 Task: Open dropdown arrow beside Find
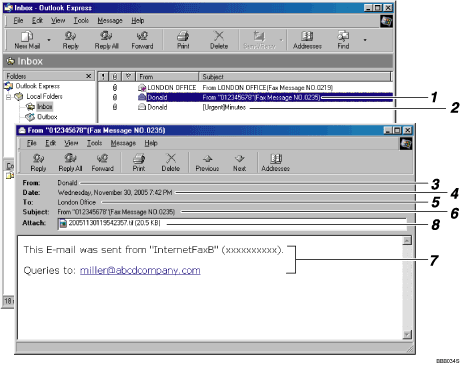(x=365, y=40)
